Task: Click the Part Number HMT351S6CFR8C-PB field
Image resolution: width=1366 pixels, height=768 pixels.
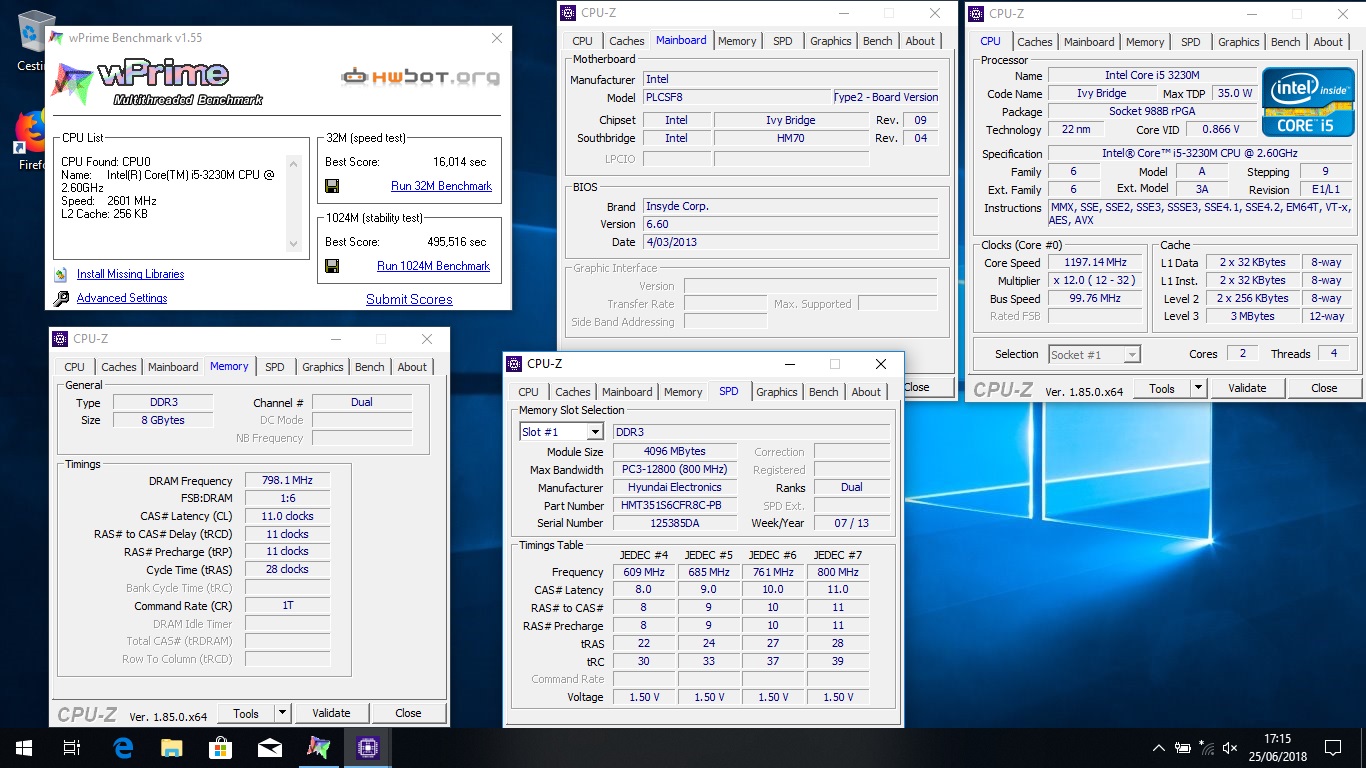Action: [674, 506]
